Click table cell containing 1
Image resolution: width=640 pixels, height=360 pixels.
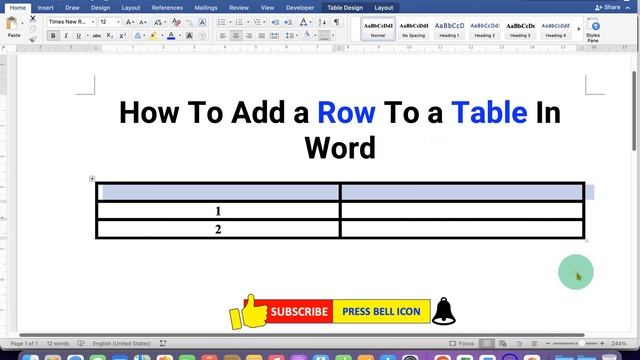218,211
